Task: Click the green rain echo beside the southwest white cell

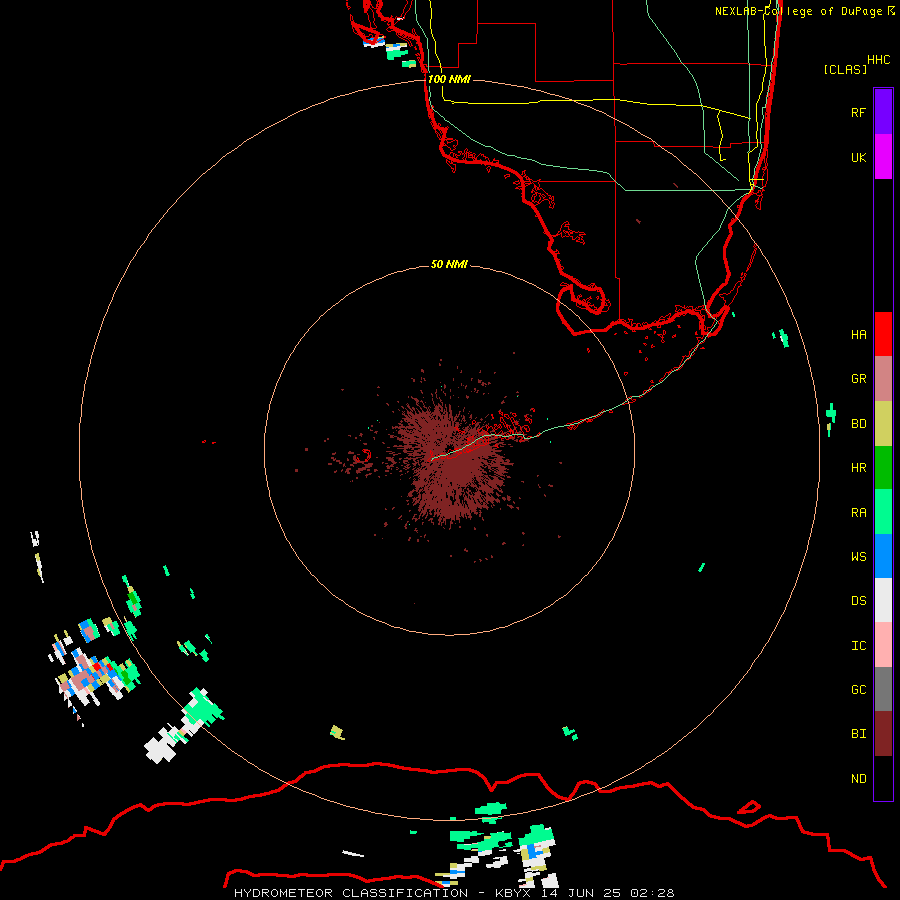Action: click(x=202, y=708)
